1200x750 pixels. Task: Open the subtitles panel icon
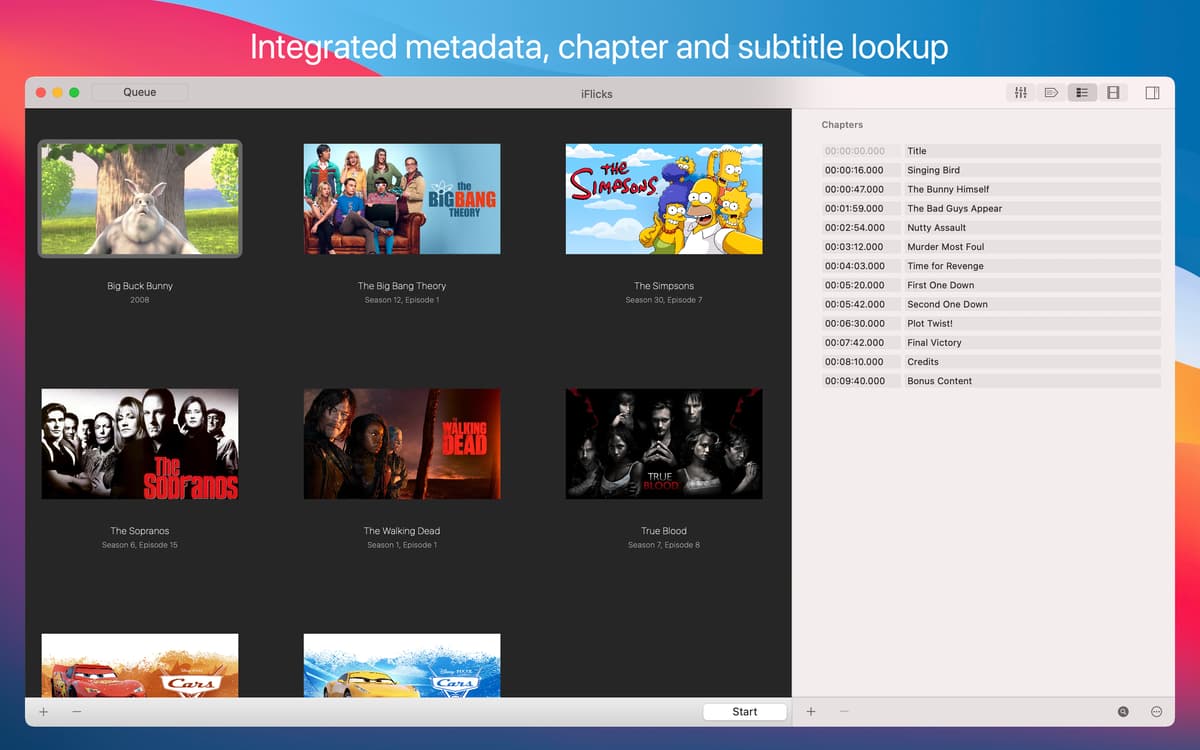[1112, 92]
